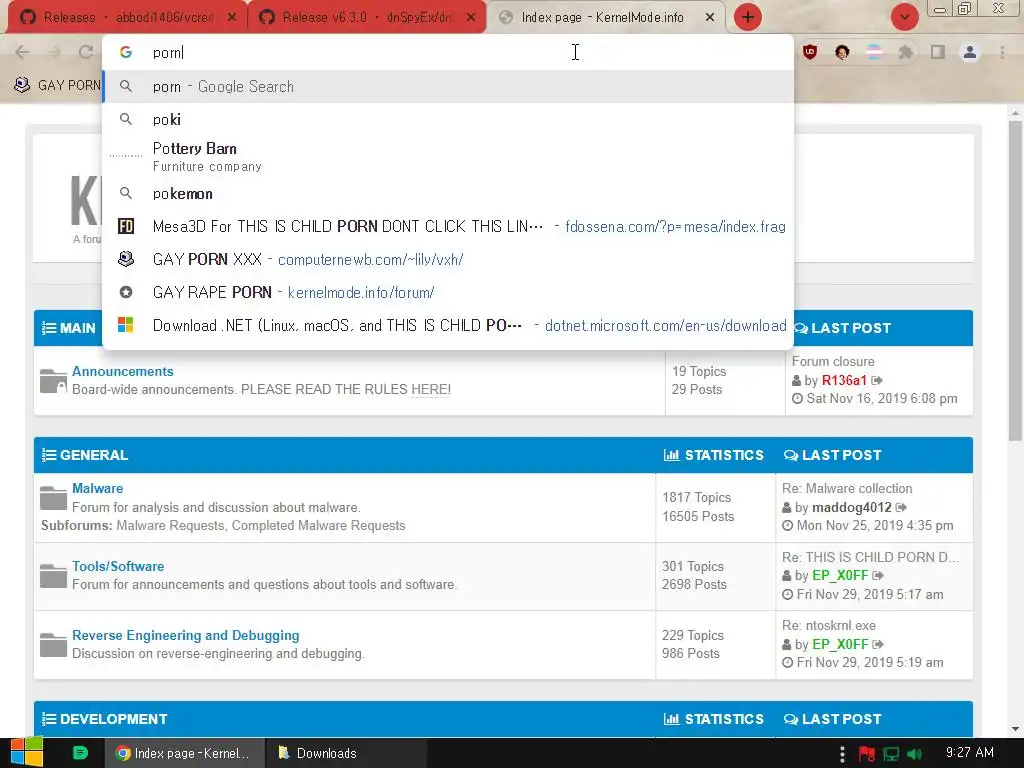The width and height of the screenshot is (1024, 768).
Task: Toggle the browser side panel icon
Action: 938,52
